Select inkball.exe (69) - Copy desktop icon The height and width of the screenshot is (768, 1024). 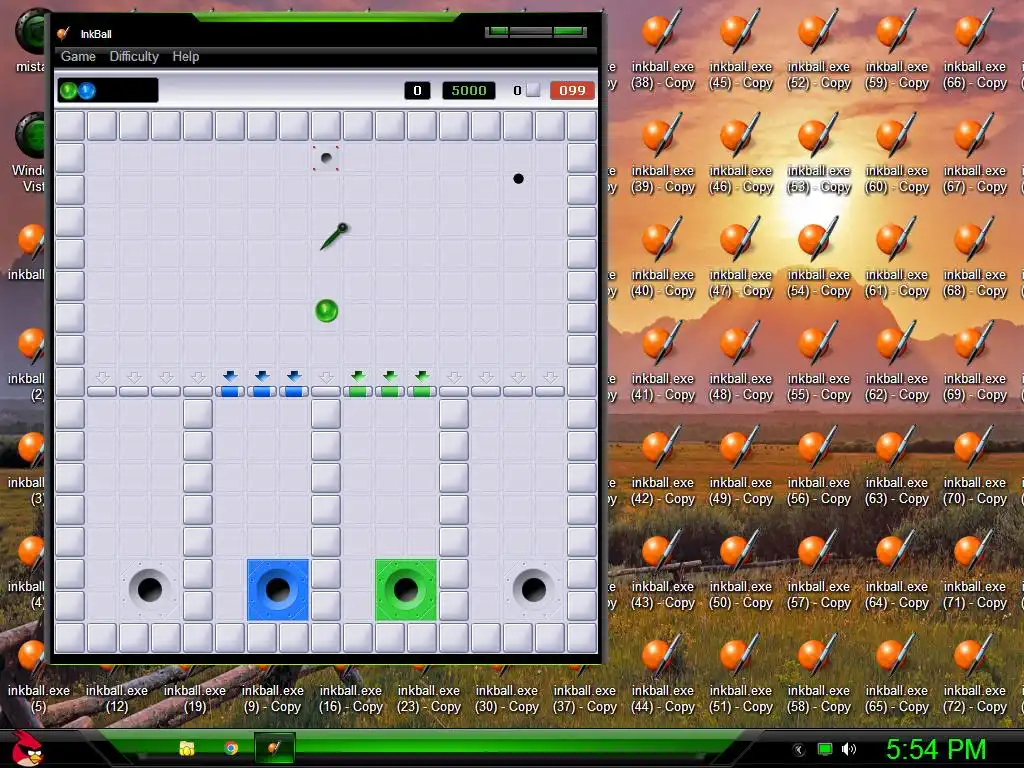[x=974, y=359]
